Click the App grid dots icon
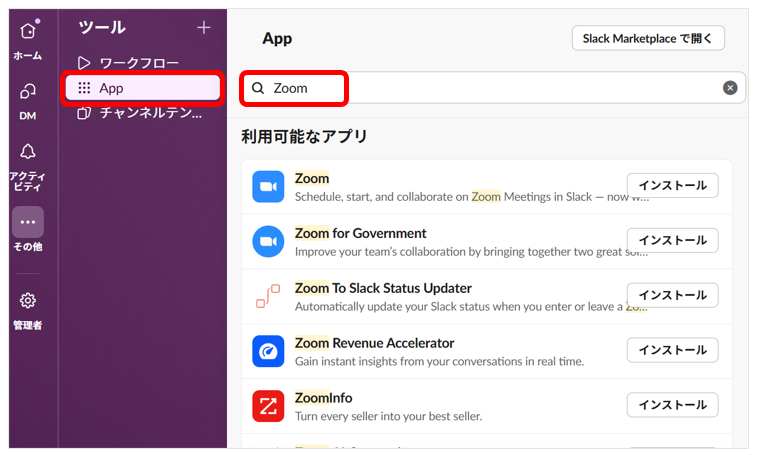This screenshot has width=759, height=459. click(84, 88)
